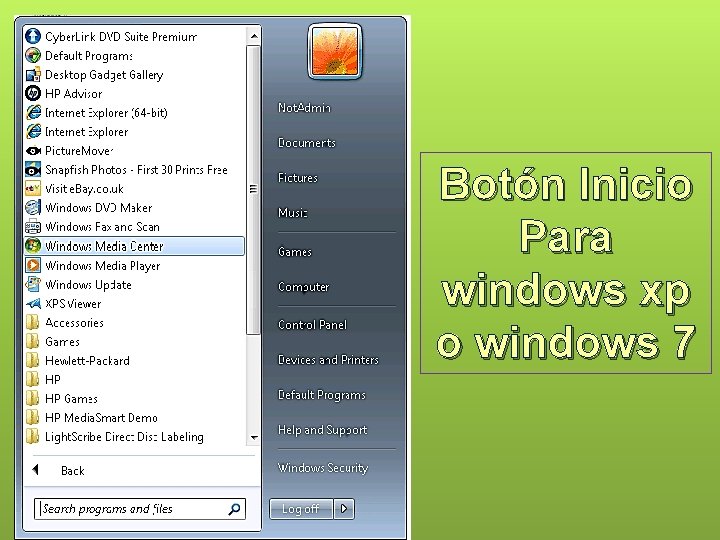The height and width of the screenshot is (540, 720).
Task: Click the Hewlett-Packard folder icon
Action: coord(33,360)
